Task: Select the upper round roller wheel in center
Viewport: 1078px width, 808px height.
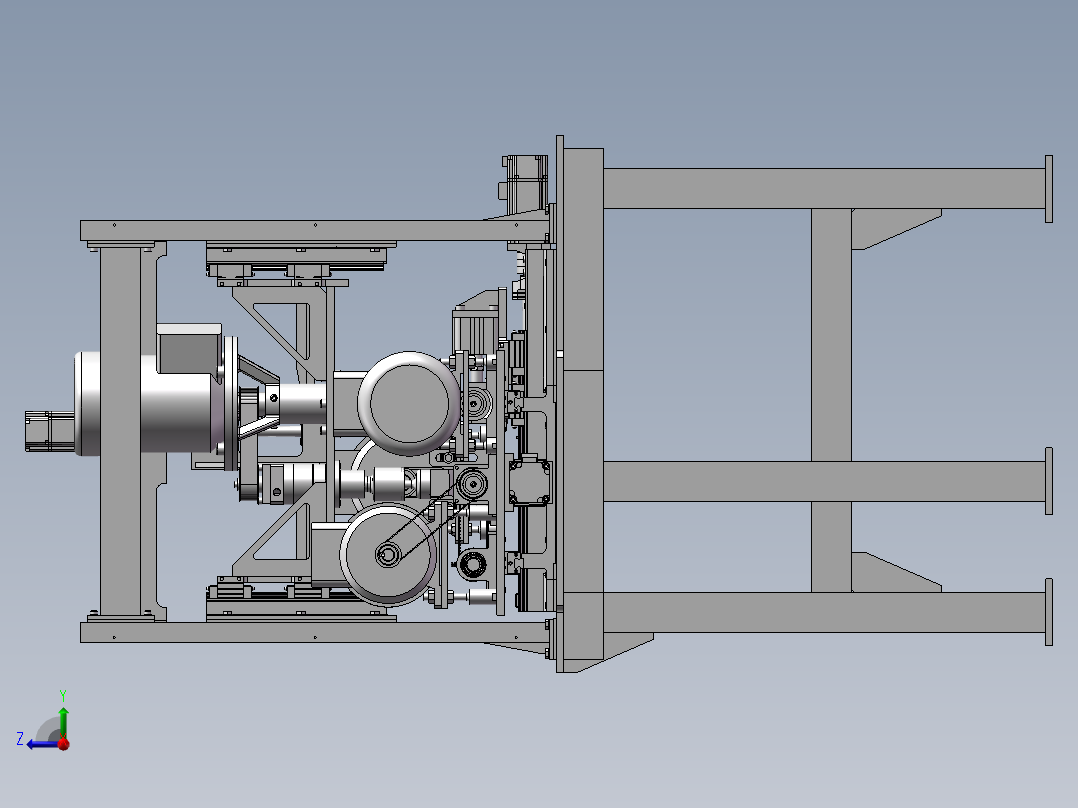Action: click(408, 403)
